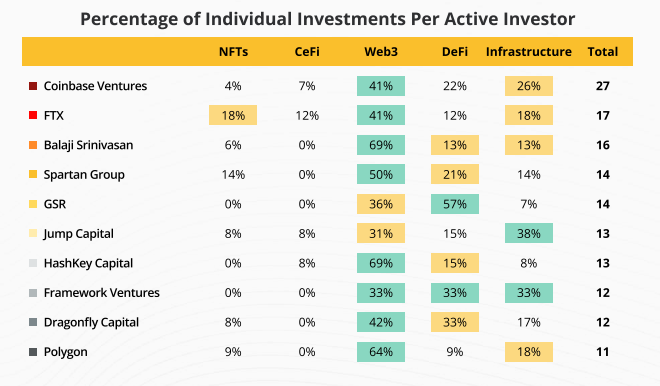Click GSR's highlighted 57% DeFi cell

click(455, 204)
